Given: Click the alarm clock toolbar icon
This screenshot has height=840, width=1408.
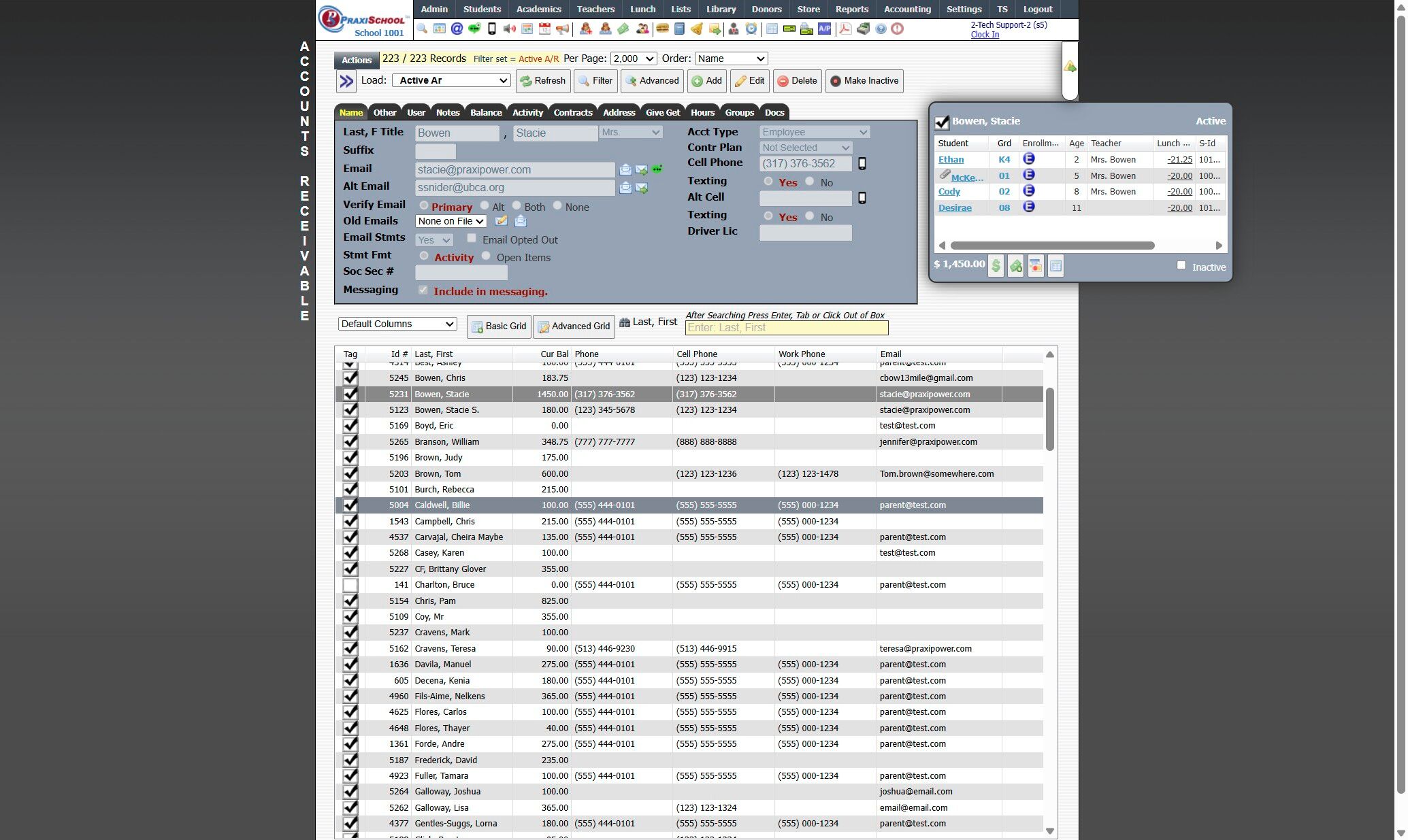Looking at the screenshot, I should 751,29.
